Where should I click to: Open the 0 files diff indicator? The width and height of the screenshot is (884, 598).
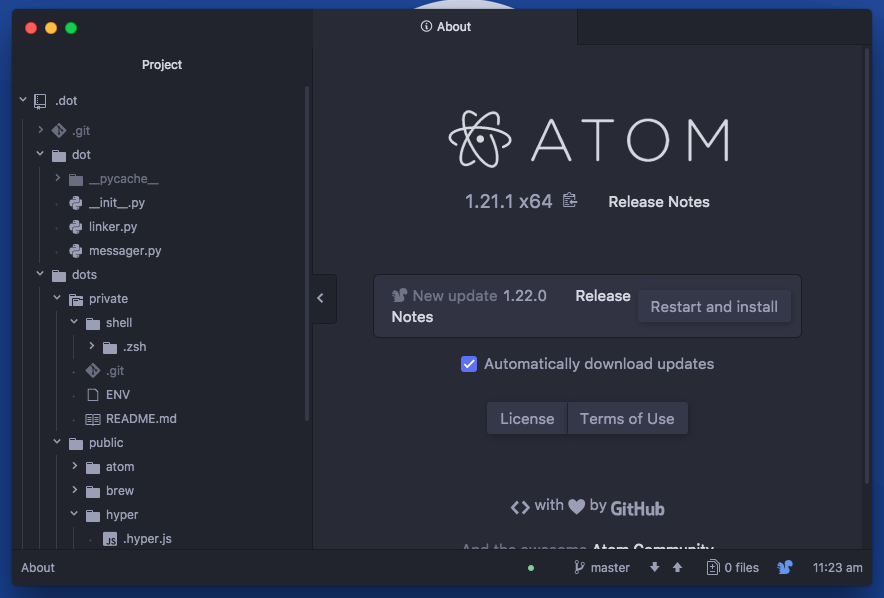pos(732,567)
